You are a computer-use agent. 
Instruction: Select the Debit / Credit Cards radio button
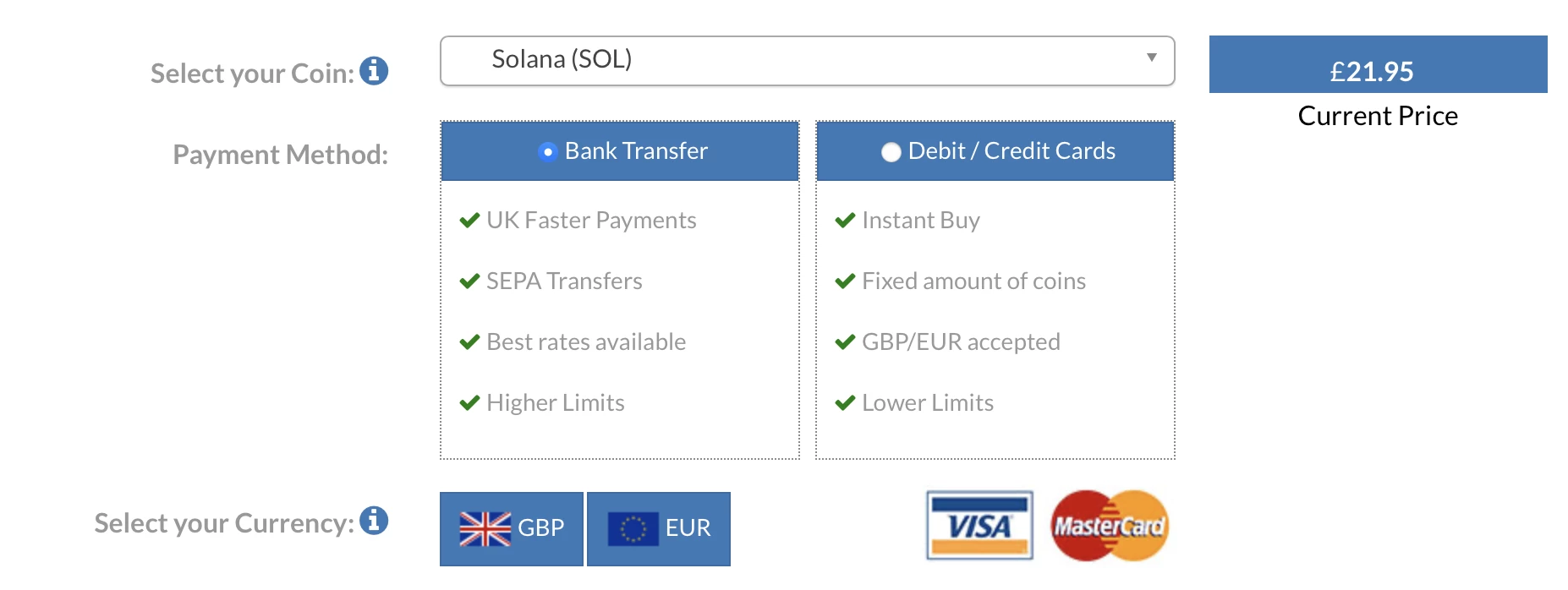tap(891, 151)
